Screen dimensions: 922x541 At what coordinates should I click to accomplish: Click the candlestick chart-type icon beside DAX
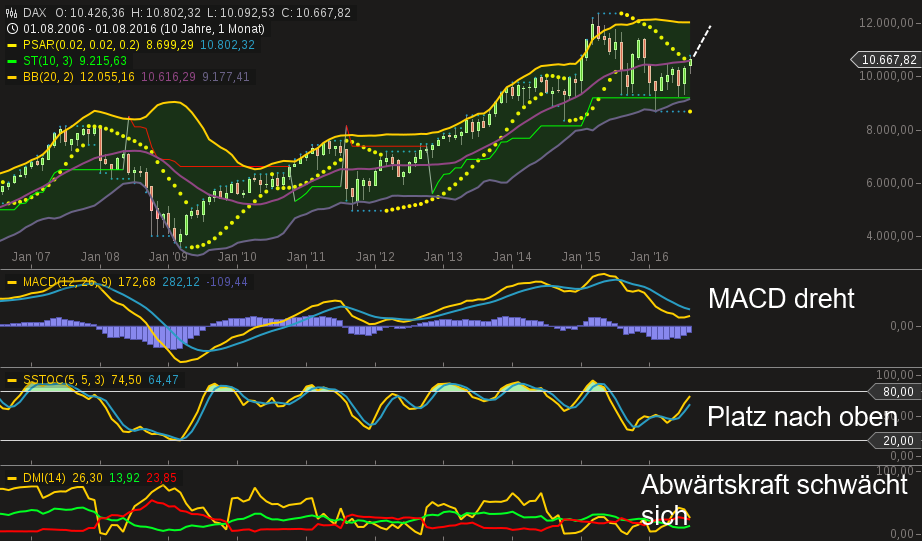(12, 13)
